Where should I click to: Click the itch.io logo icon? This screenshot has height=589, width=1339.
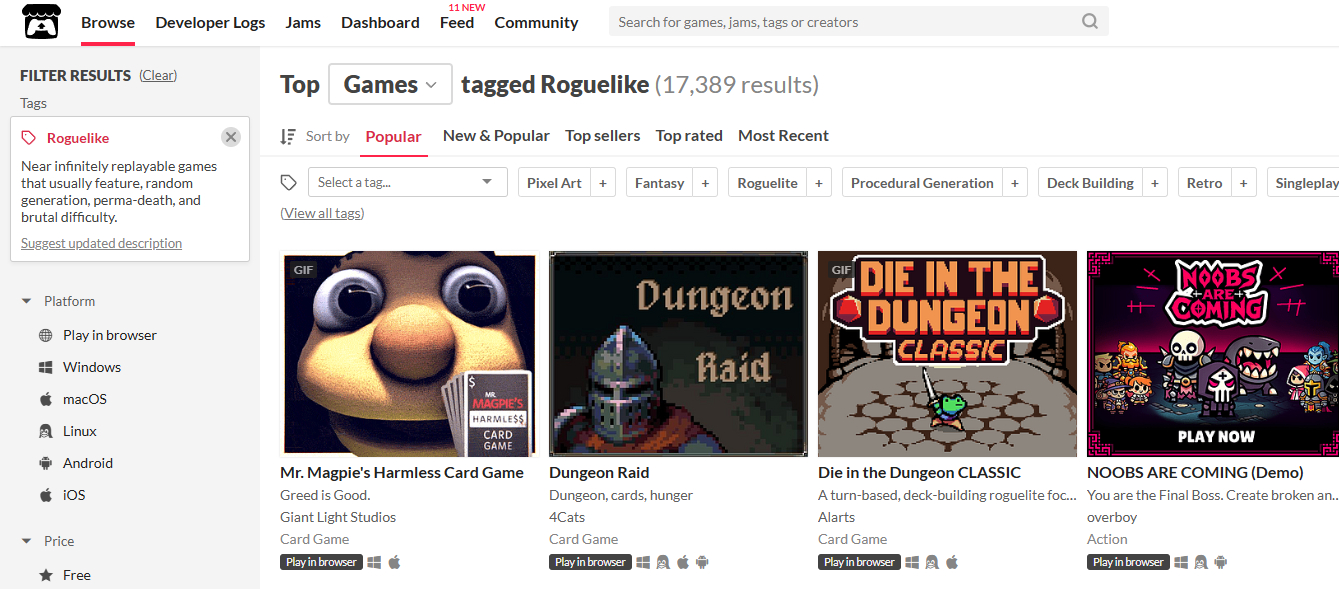click(x=41, y=22)
